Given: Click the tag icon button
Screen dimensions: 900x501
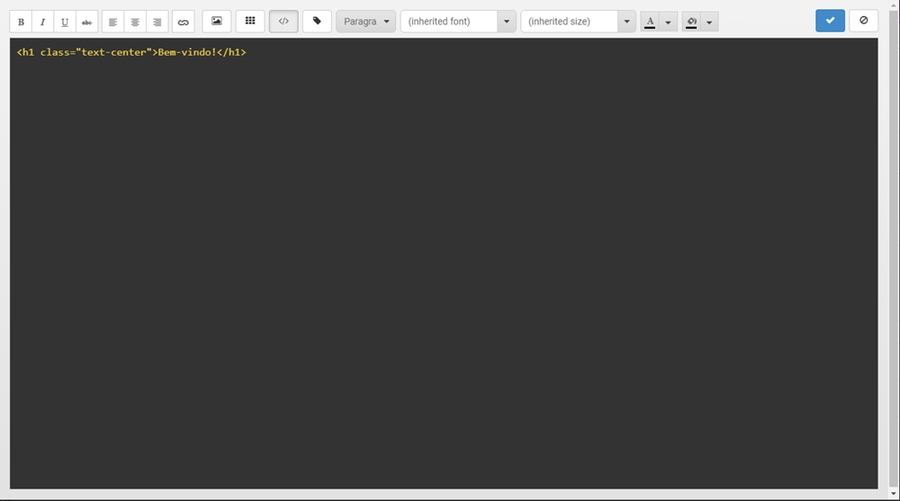Looking at the screenshot, I should point(317,21).
